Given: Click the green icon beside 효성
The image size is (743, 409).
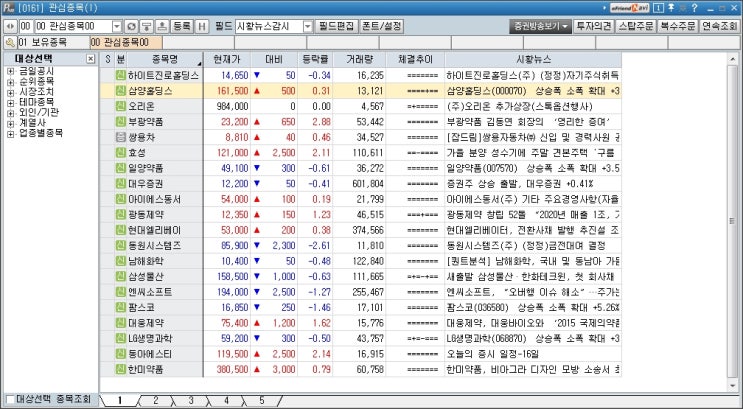Looking at the screenshot, I should point(120,153).
